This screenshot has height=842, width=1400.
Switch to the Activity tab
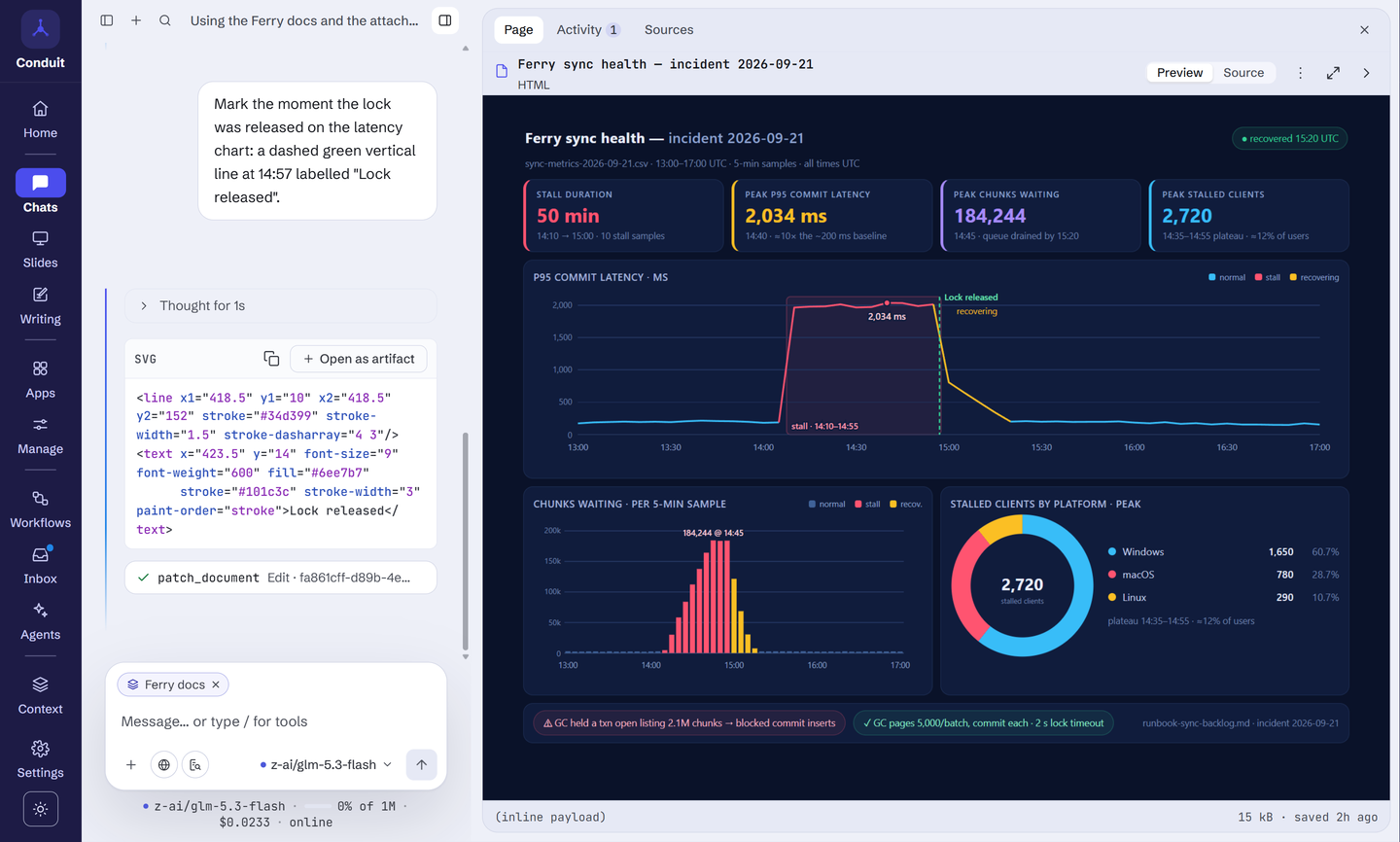pos(588,30)
